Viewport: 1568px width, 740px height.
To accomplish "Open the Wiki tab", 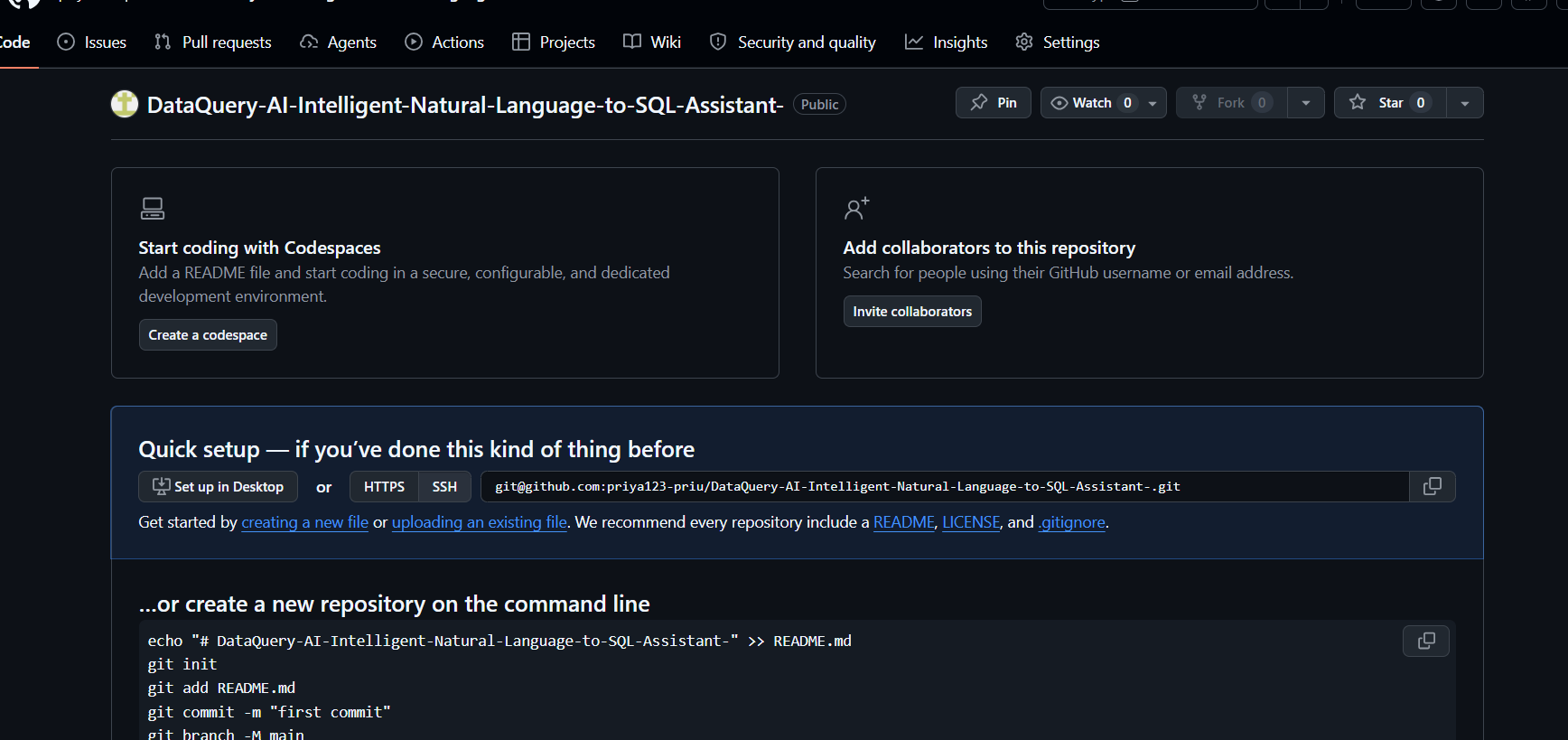I will [652, 42].
